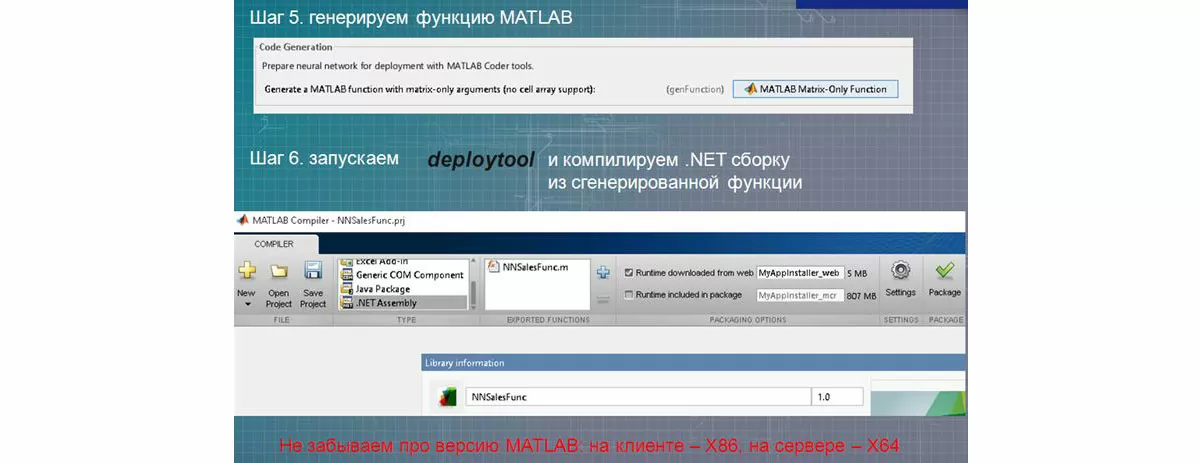The image size is (1200, 463).
Task: Select Java Package in type list
Action: [x=403, y=288]
